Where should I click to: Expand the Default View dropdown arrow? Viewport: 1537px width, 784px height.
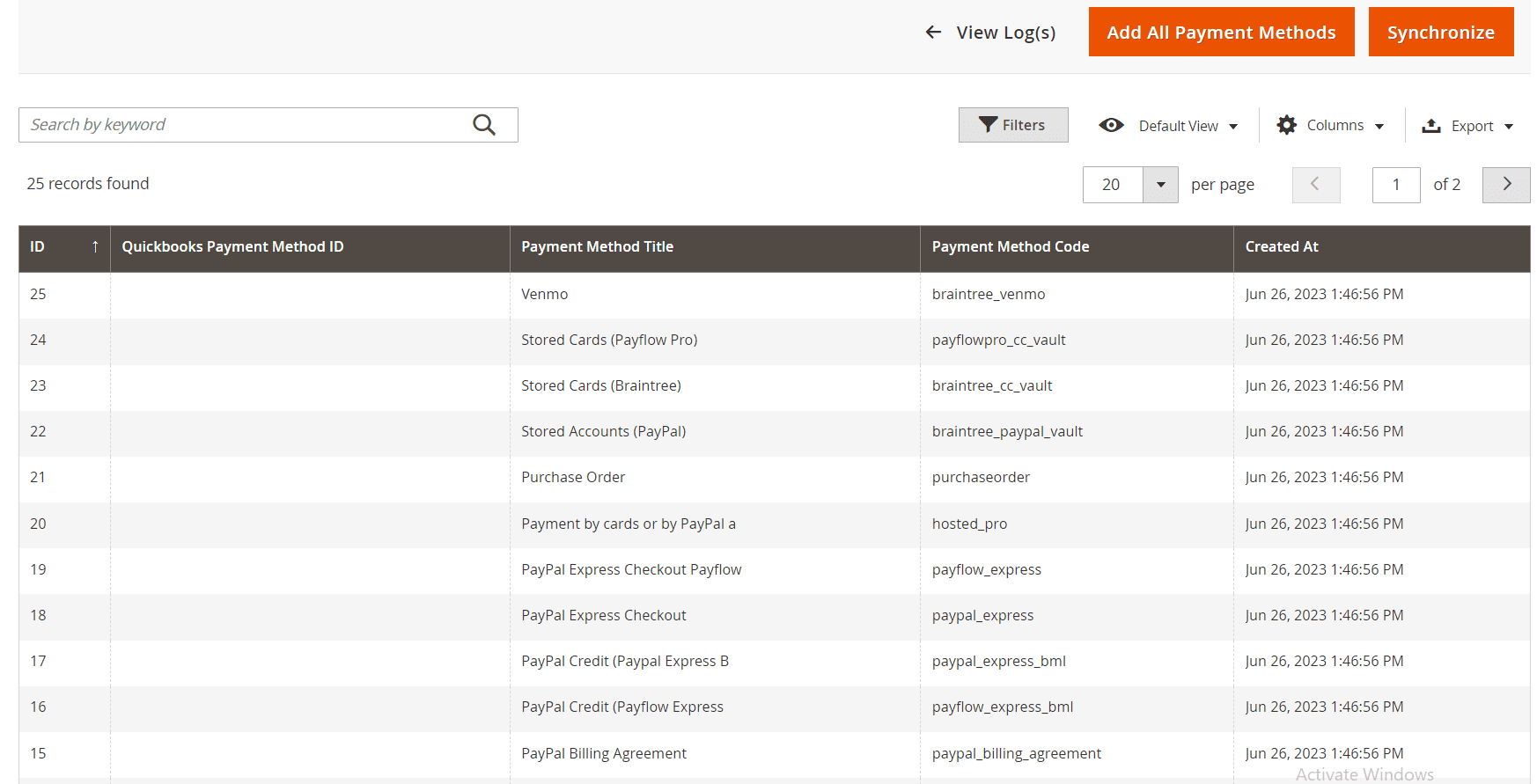pyautogui.click(x=1233, y=127)
